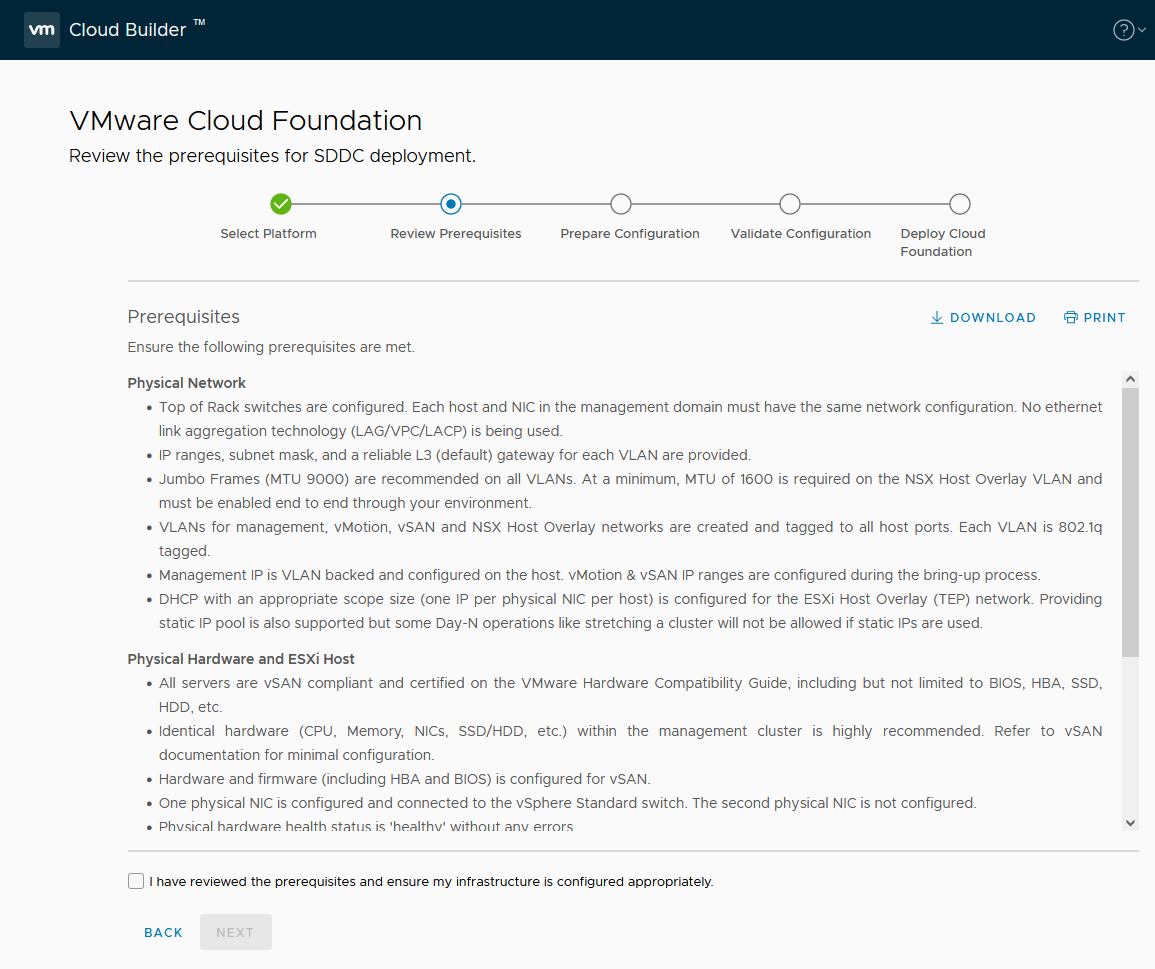Screen dimensions: 1155x969
Task: Expand the help dropdown chevron in top bar
Action: click(1139, 30)
